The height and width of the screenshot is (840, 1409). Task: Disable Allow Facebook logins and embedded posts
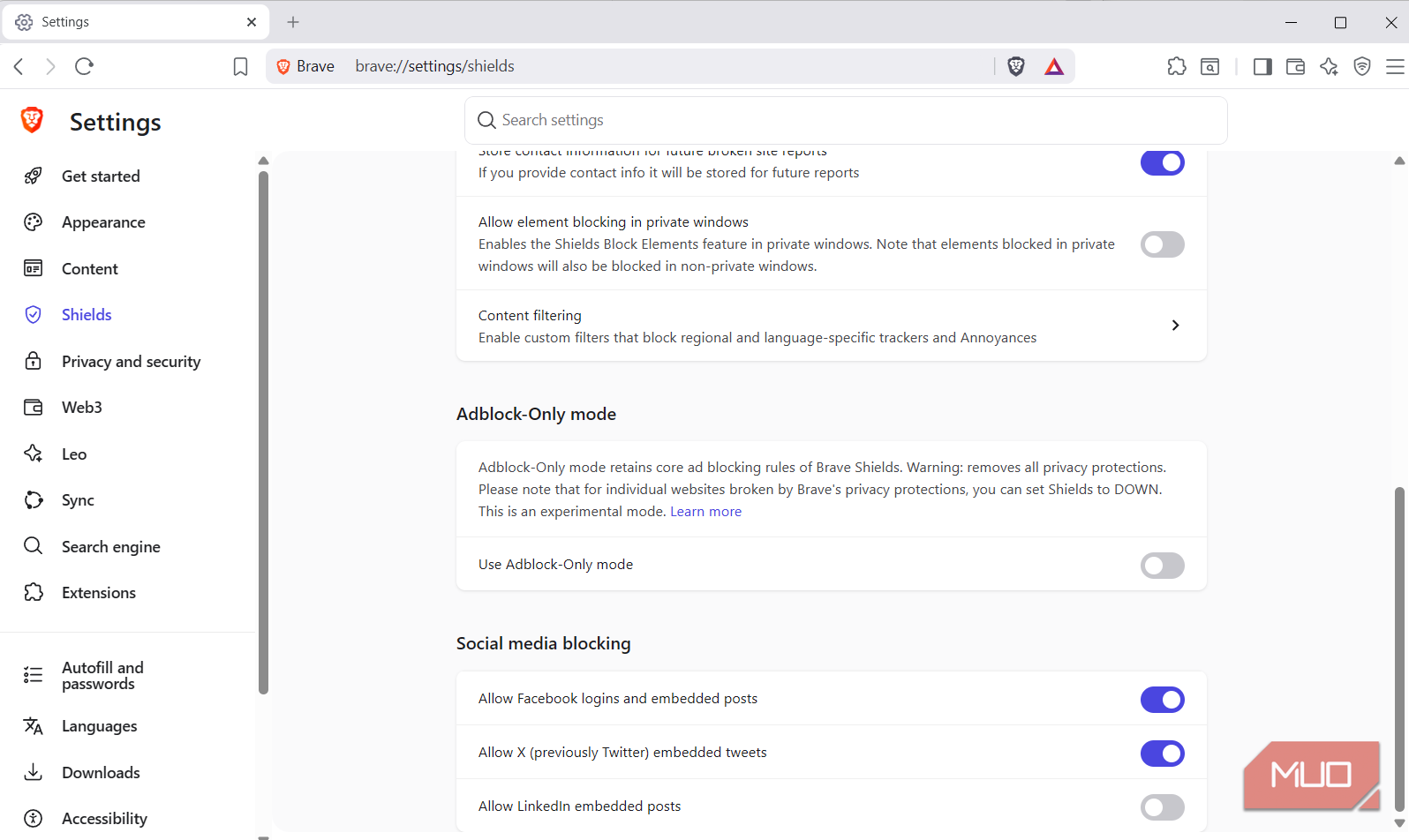(x=1162, y=700)
